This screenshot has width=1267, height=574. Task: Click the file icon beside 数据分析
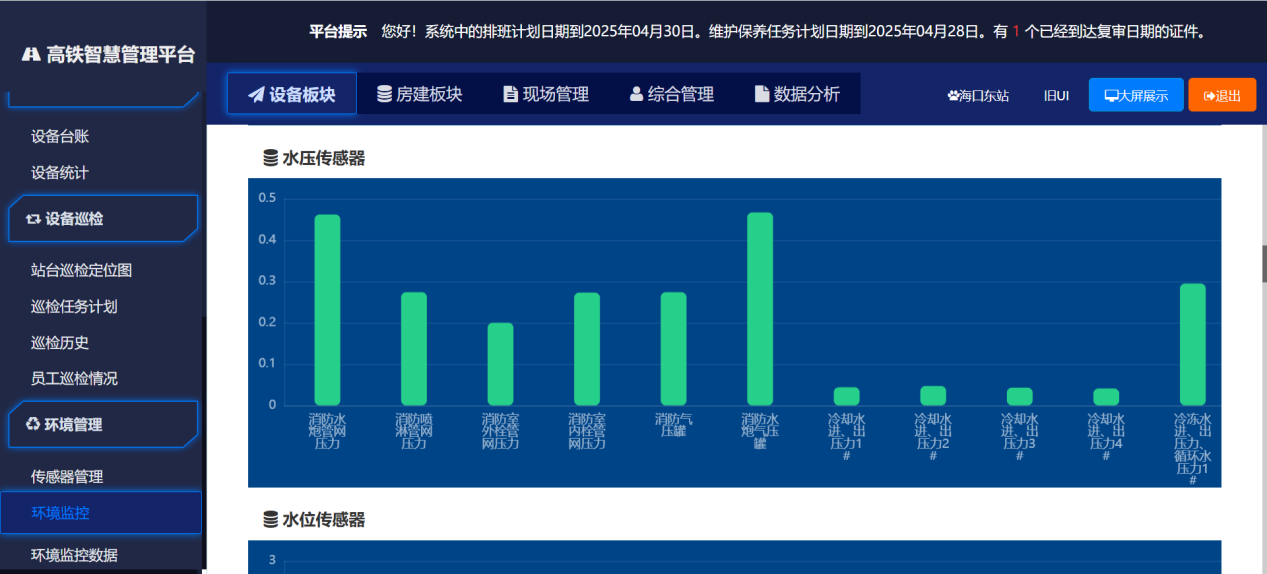coord(762,94)
